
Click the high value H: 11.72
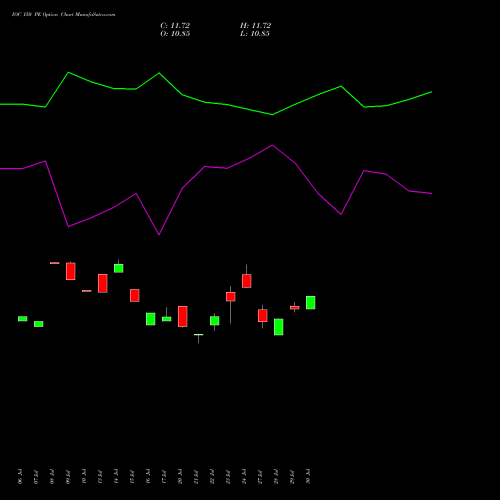point(255,26)
